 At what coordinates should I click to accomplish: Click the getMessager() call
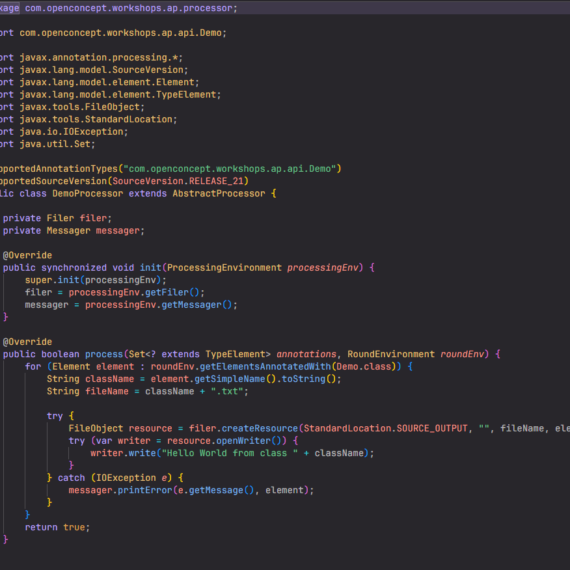click(197, 305)
